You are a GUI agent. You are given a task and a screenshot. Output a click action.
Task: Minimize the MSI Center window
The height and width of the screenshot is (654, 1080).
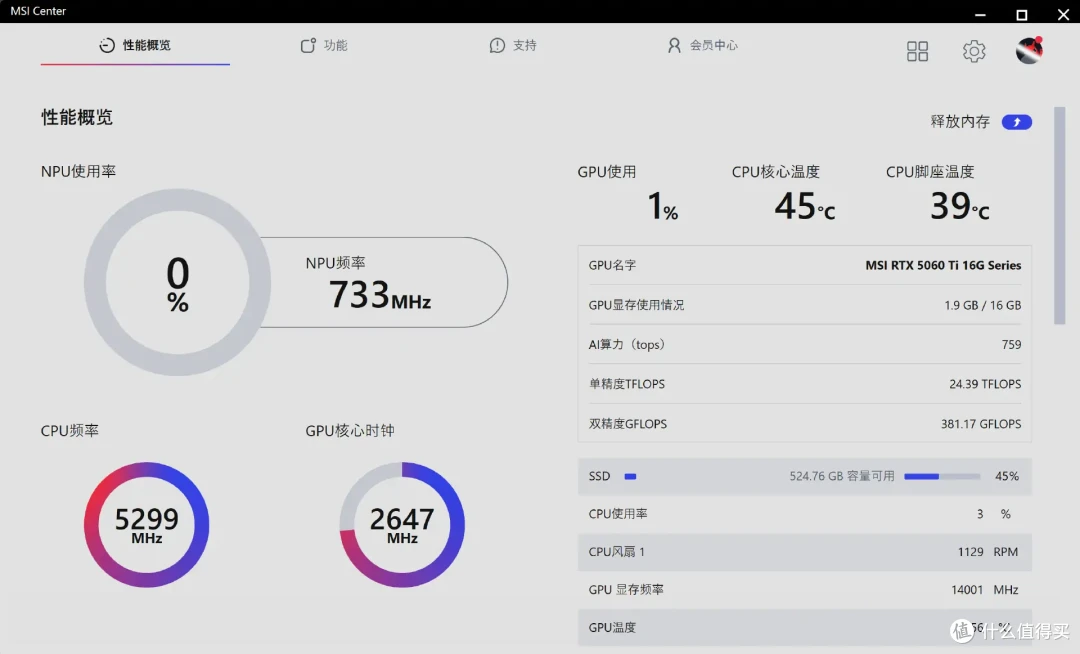click(x=980, y=14)
